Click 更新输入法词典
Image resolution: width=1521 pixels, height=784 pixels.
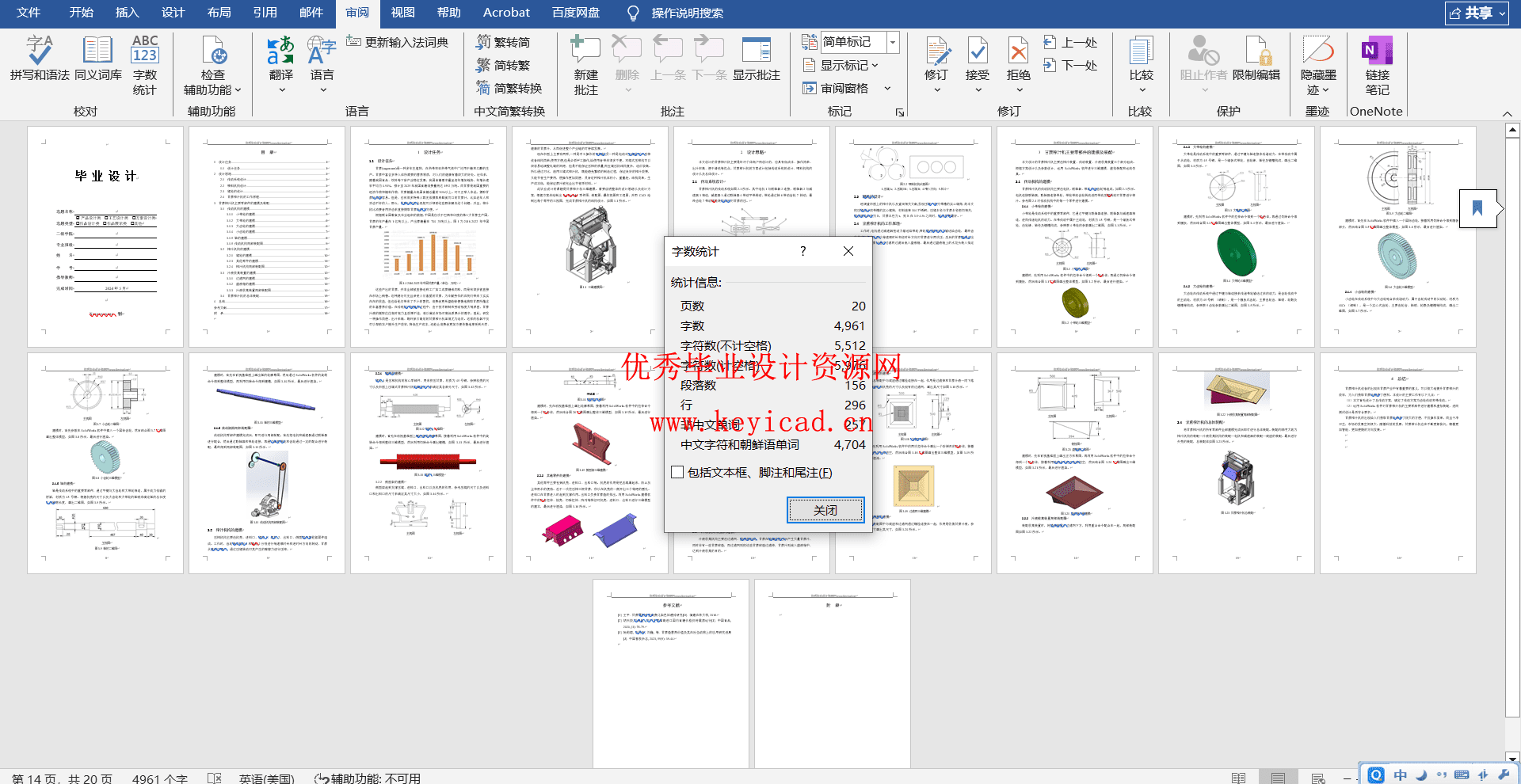pyautogui.click(x=398, y=42)
